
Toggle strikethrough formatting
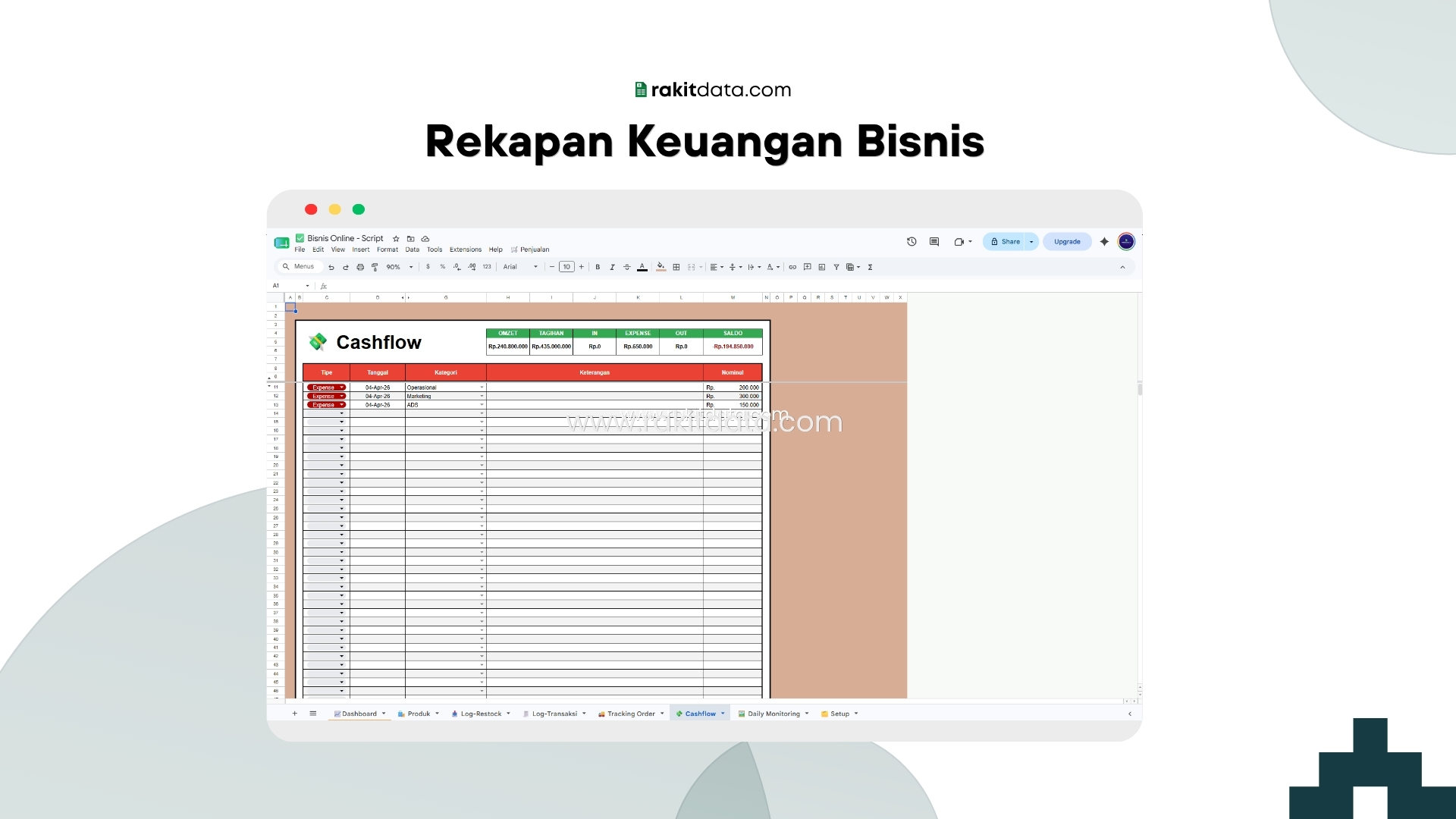pyautogui.click(x=626, y=267)
